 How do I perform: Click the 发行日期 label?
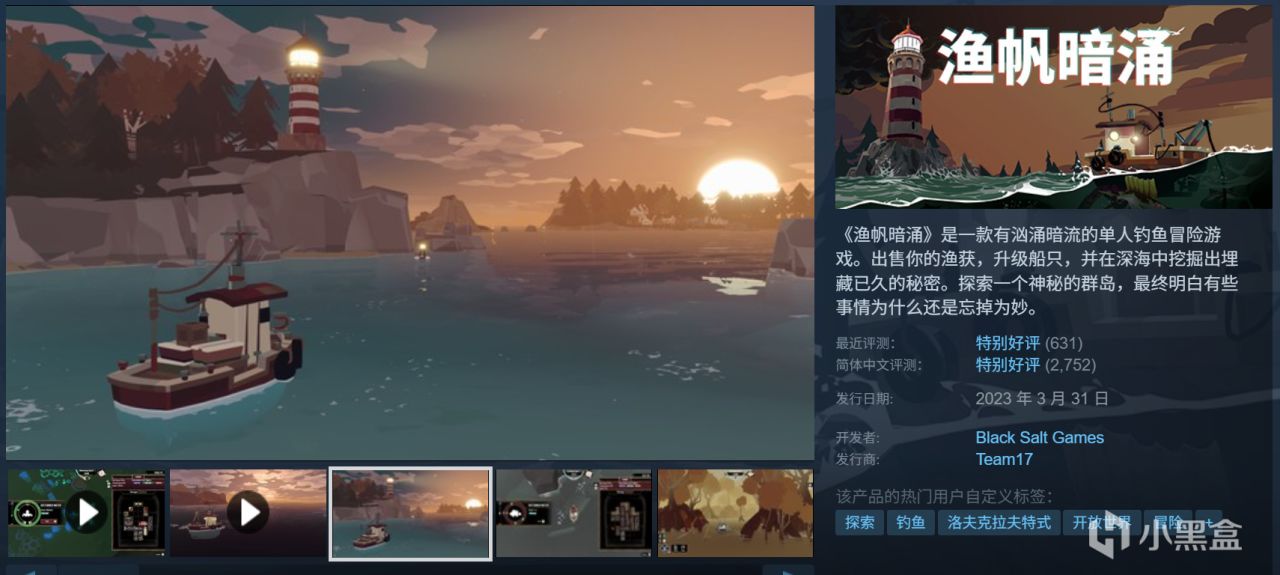(x=866, y=399)
